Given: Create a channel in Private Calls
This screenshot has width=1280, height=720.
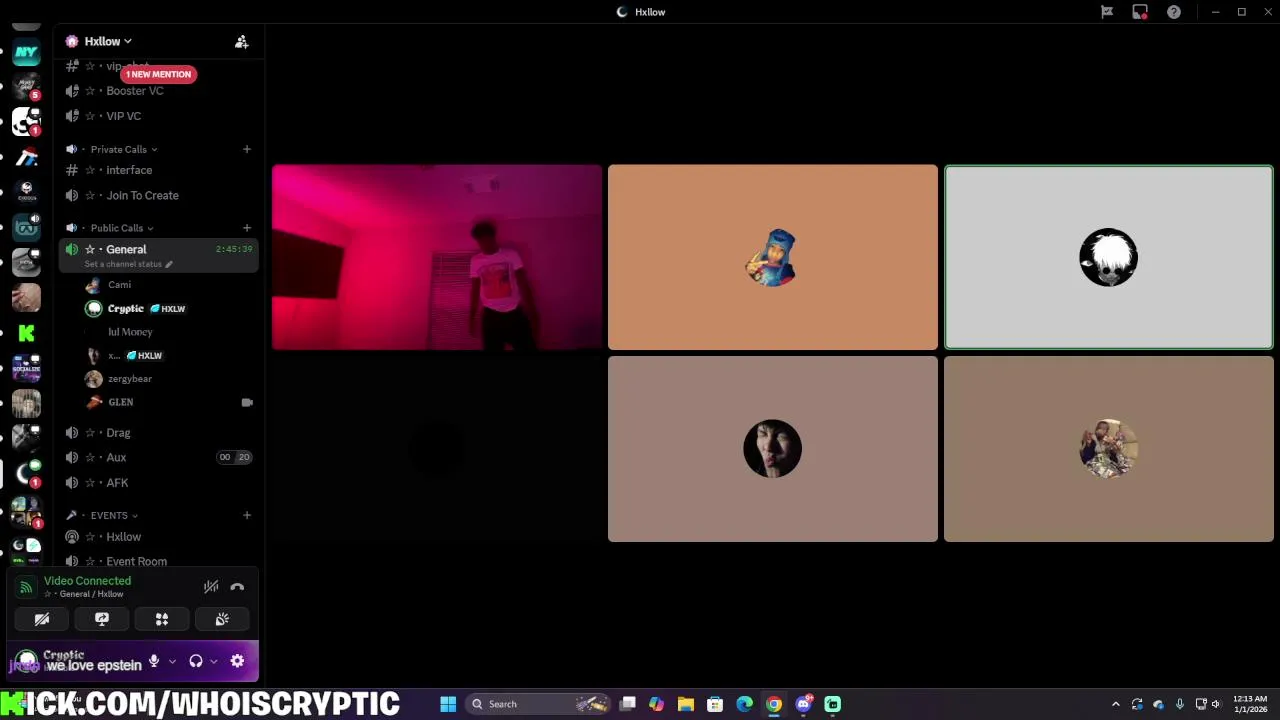Looking at the screenshot, I should [247, 149].
